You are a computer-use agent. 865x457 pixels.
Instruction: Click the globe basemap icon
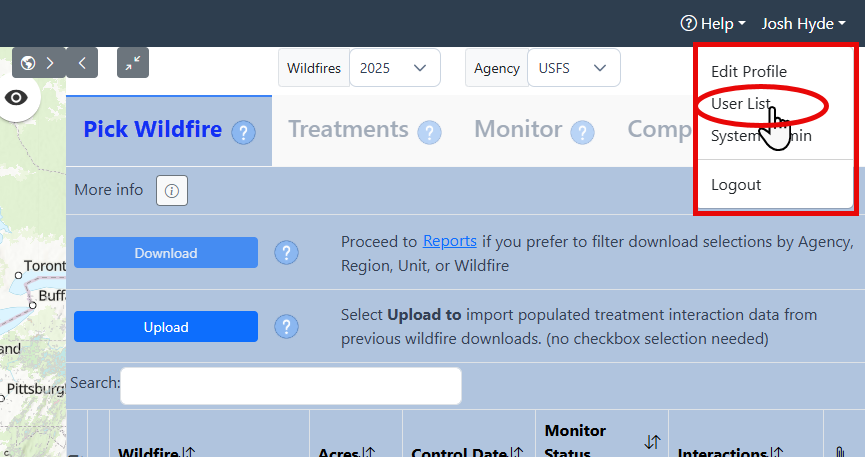pyautogui.click(x=28, y=63)
